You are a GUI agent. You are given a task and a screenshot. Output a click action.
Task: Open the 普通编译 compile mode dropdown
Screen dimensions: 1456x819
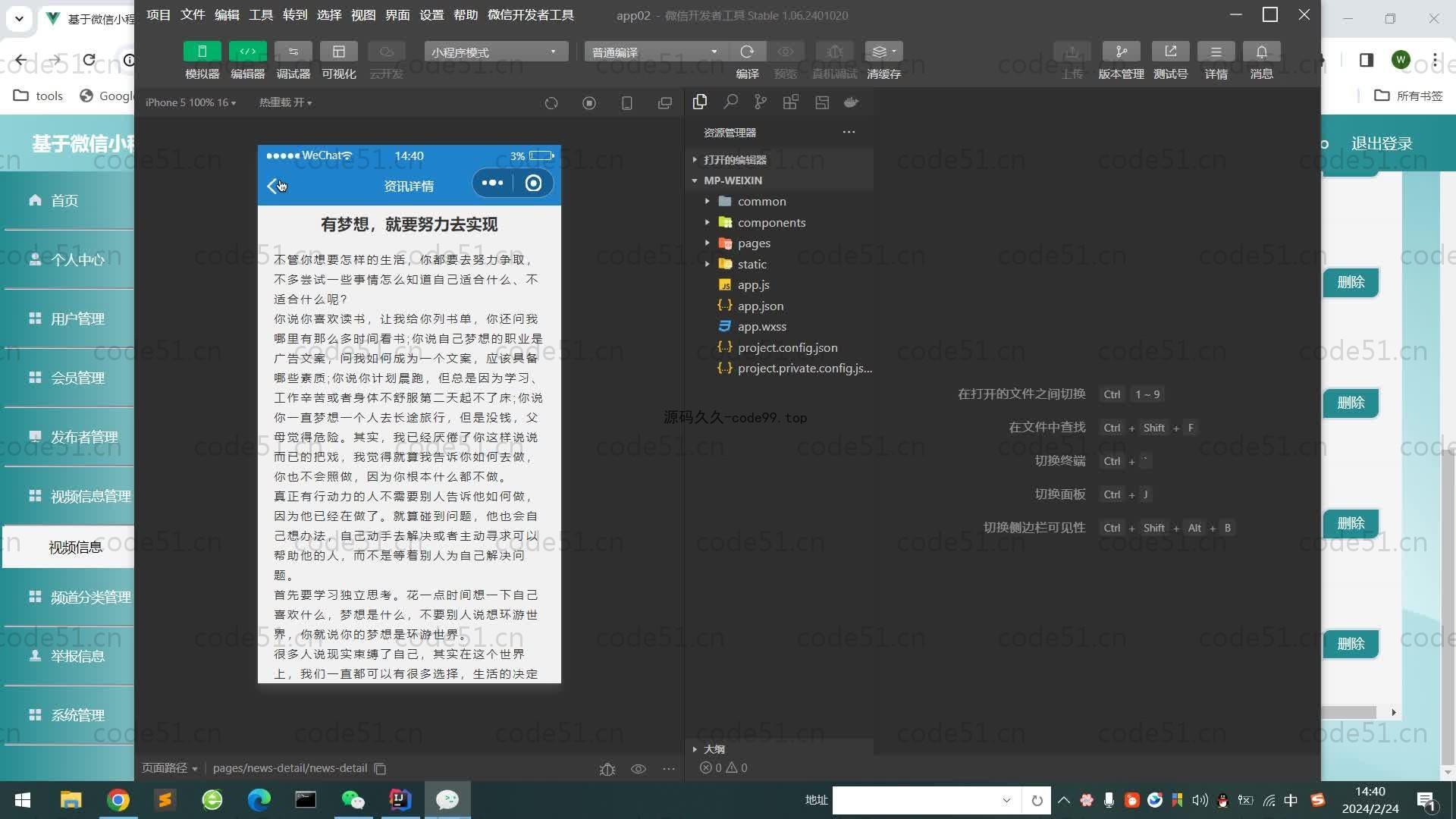(656, 52)
